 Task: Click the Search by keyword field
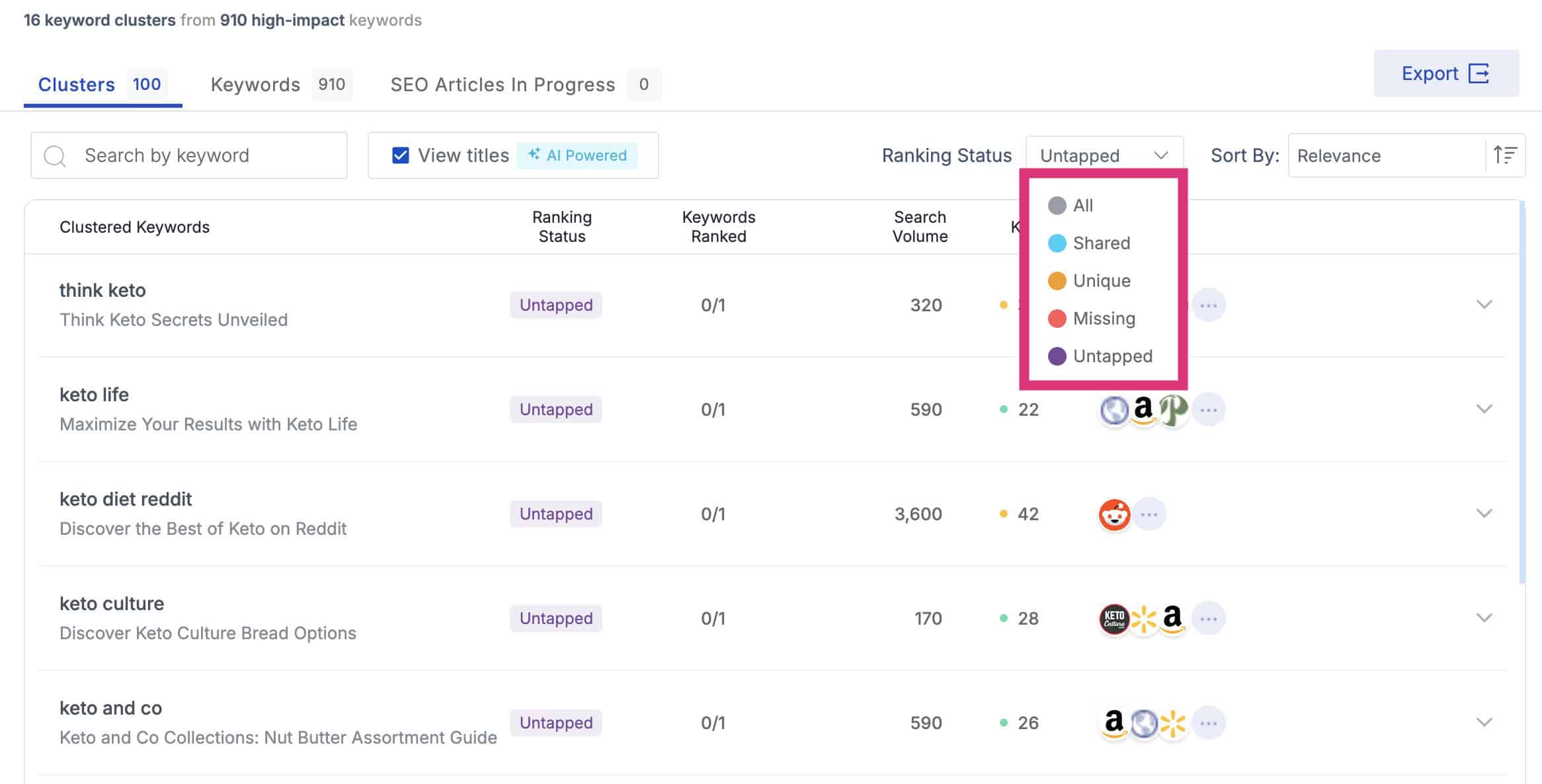click(x=189, y=155)
